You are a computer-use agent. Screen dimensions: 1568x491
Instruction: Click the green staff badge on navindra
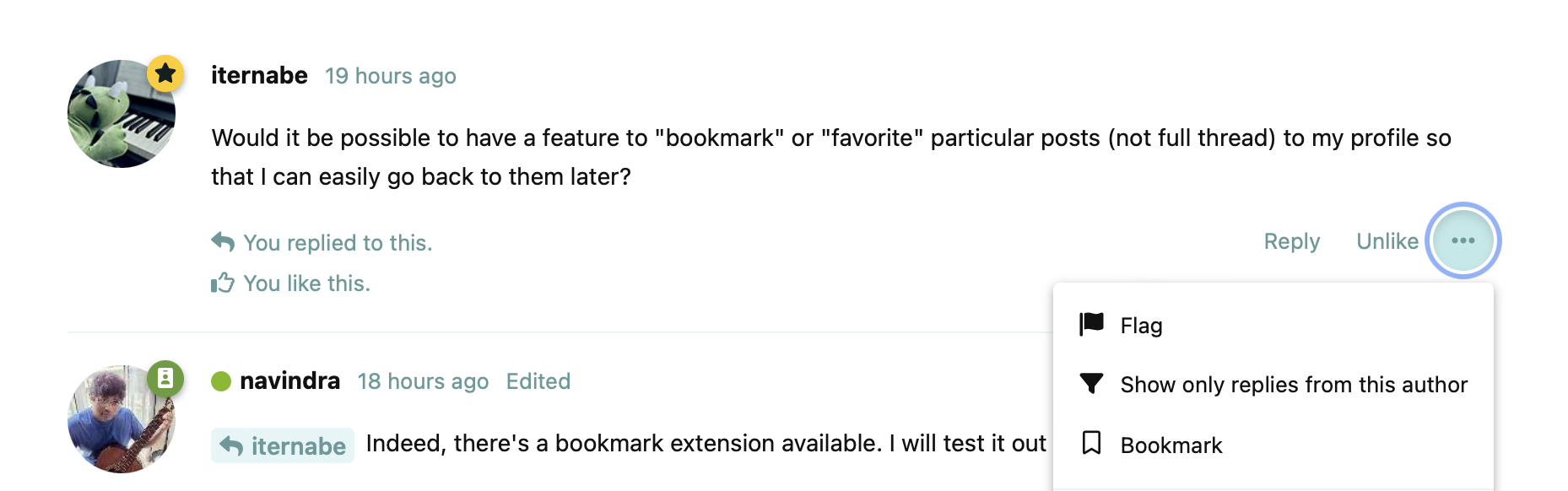pos(165,378)
